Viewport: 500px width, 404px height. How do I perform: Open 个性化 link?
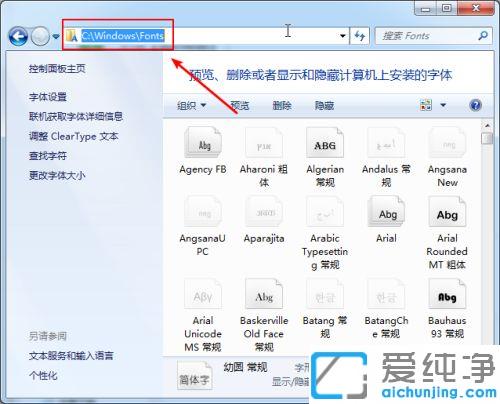tap(43, 376)
